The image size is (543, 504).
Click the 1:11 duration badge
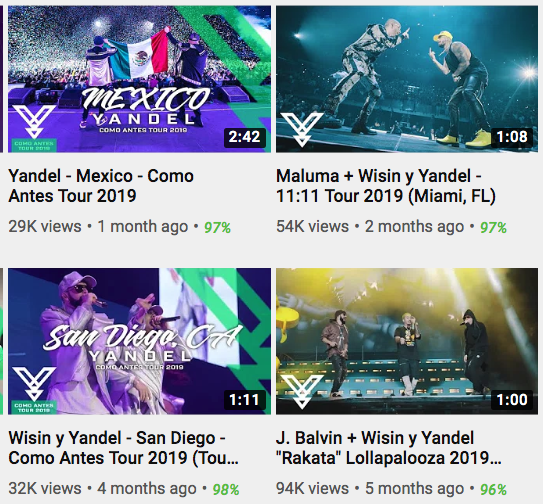coord(244,400)
